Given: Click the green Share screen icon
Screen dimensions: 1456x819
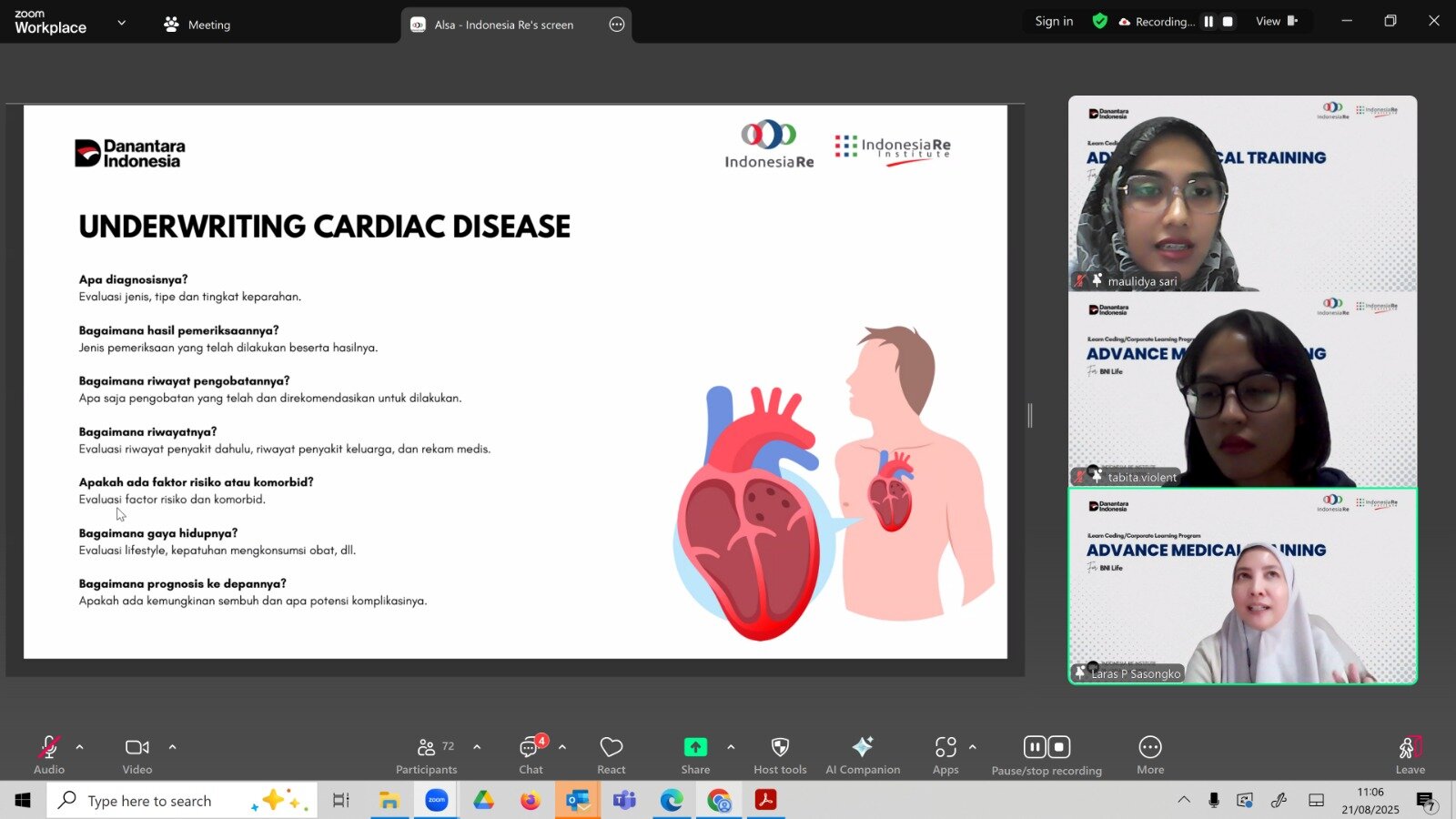Looking at the screenshot, I should click(x=695, y=747).
